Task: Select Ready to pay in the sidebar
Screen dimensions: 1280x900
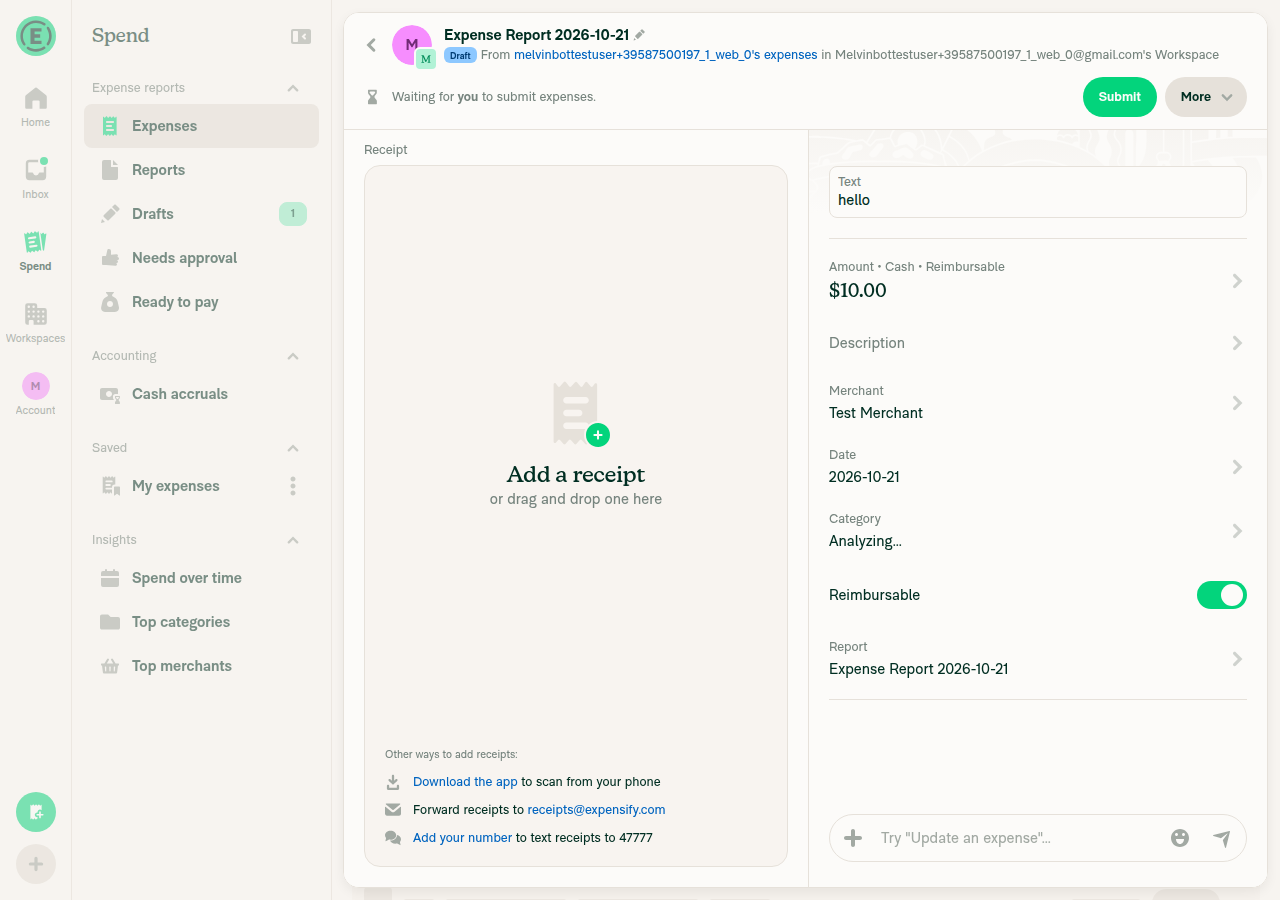Action: [201, 302]
